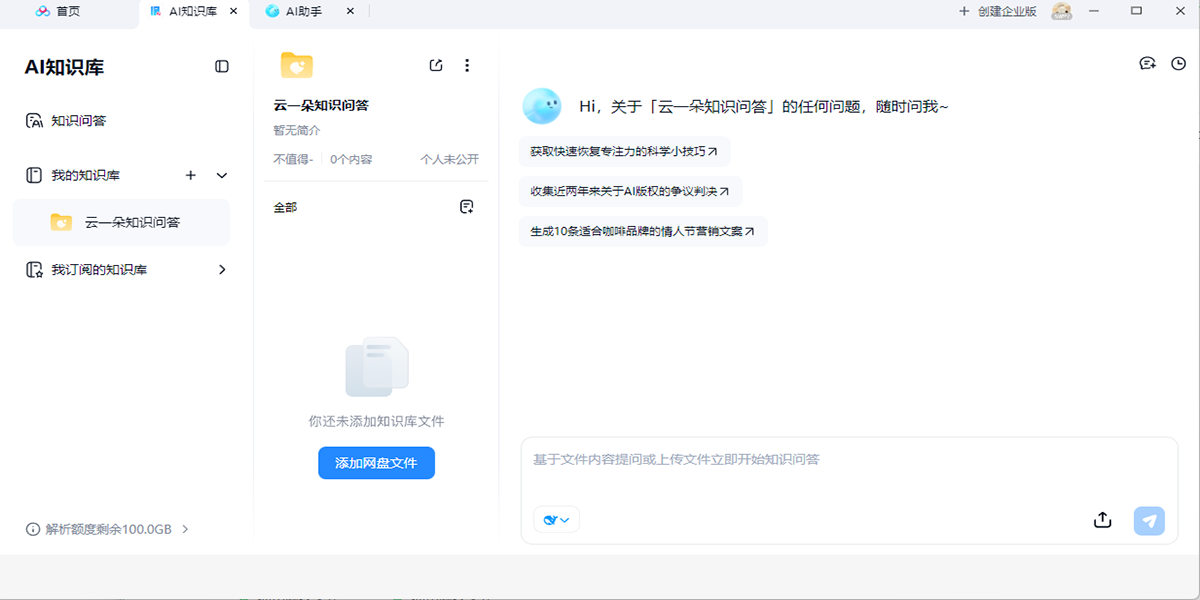Click the upload file icon in chat box
This screenshot has width=1200, height=600.
tap(1102, 520)
